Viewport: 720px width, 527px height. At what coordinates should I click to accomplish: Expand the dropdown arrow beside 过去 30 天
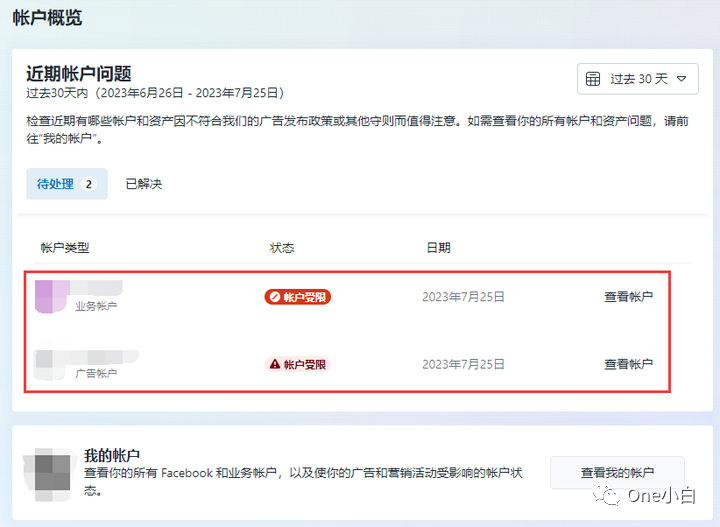[682, 79]
